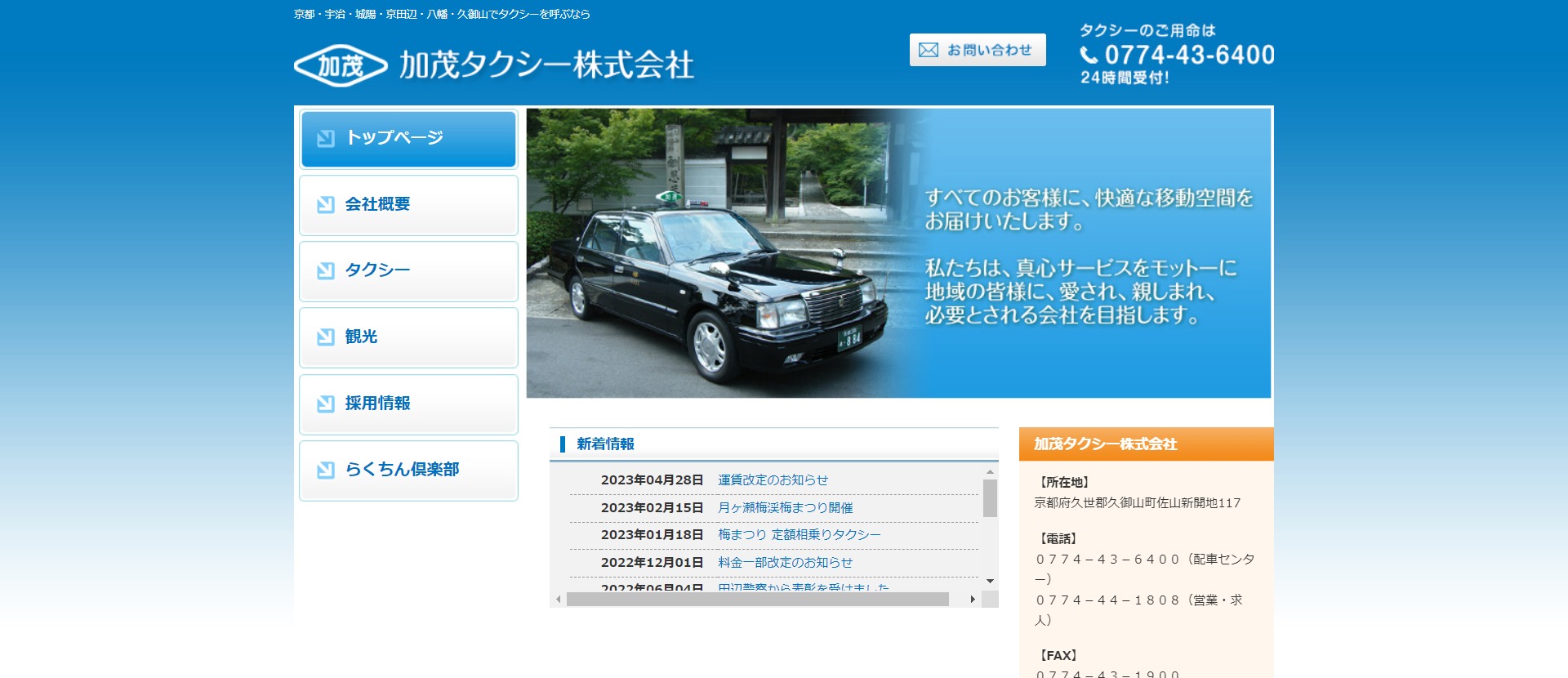Click the 24時間受付! text in header

(x=1125, y=78)
